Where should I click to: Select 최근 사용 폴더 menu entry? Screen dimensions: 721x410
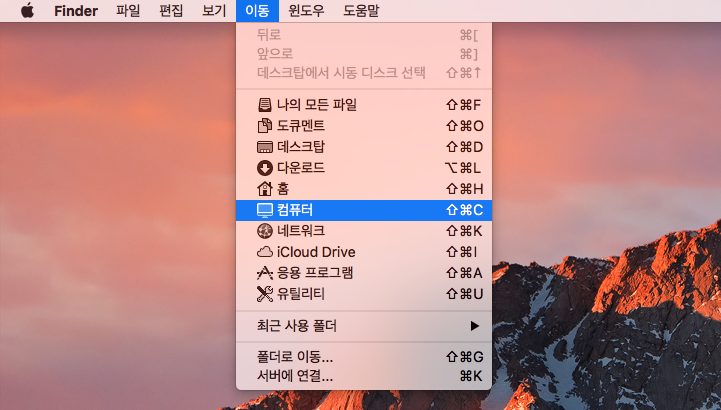click(364, 326)
